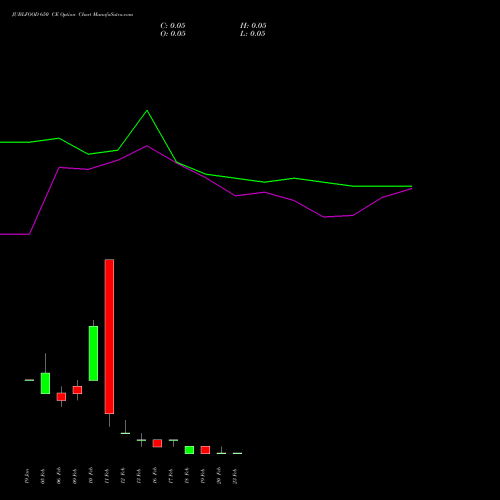
Task: Click the 'C: 0.05' close value
Action: [x=173, y=26]
